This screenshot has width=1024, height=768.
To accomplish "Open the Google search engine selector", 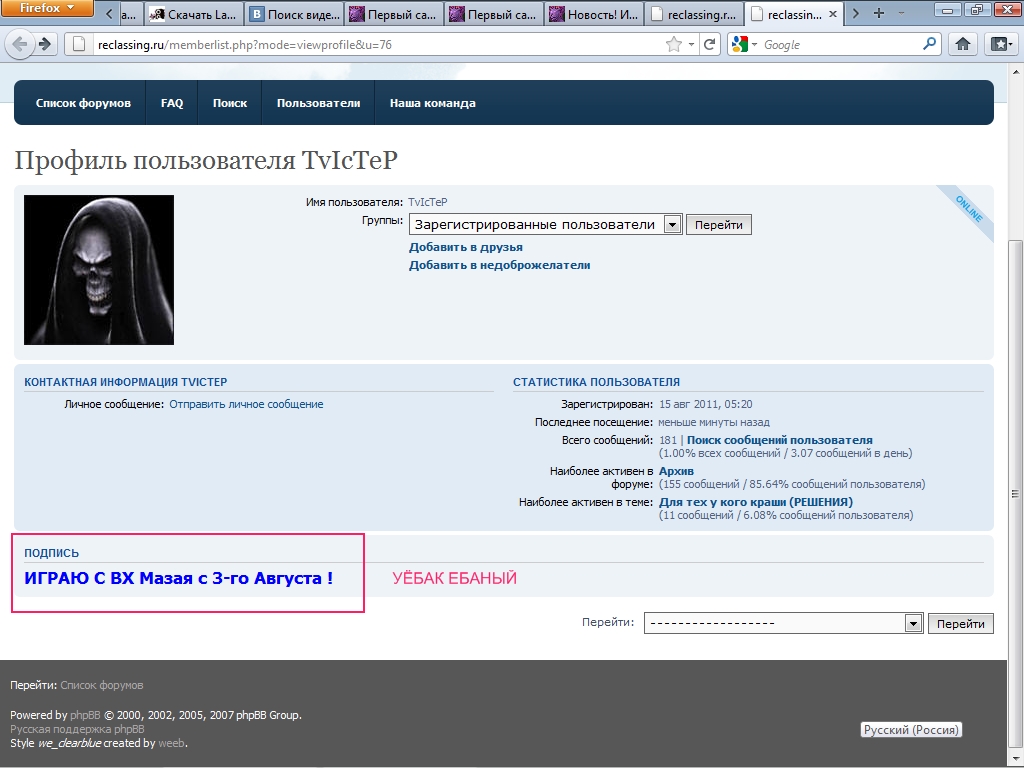I will [744, 44].
